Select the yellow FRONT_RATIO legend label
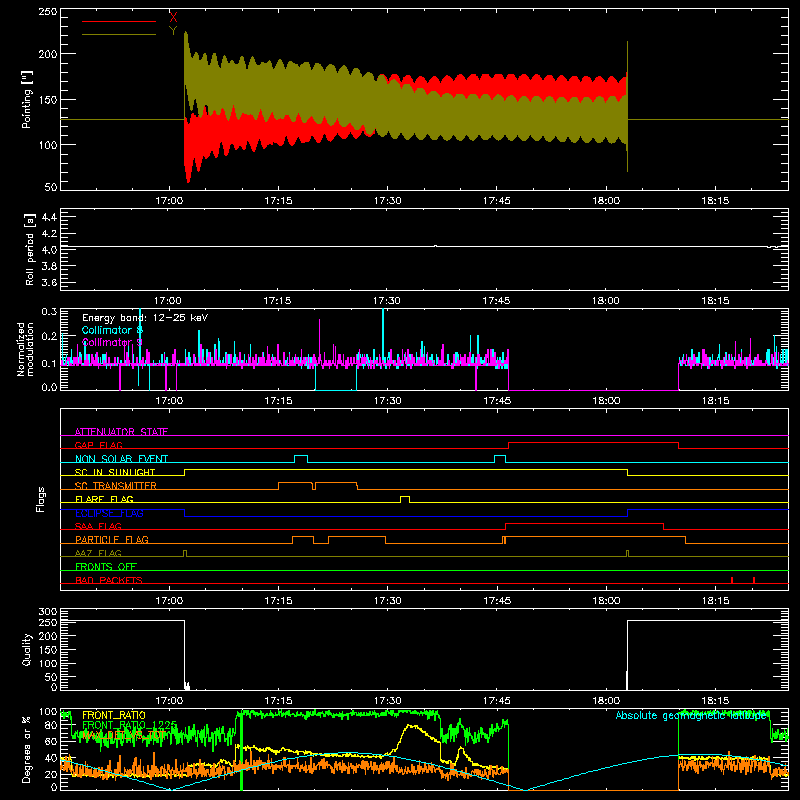800x800 pixels. click(x=114, y=715)
